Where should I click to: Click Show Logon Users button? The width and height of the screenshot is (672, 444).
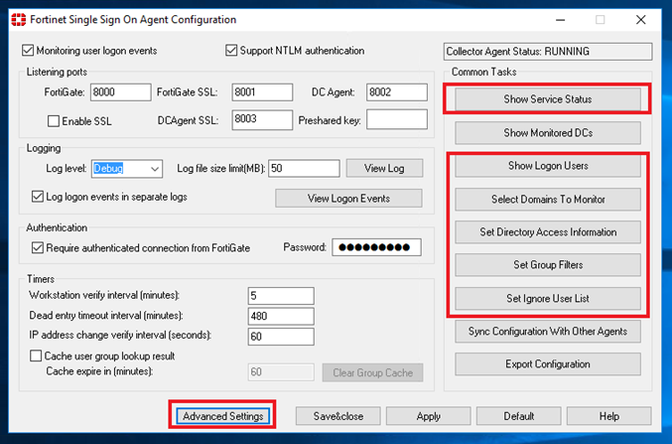coord(548,166)
